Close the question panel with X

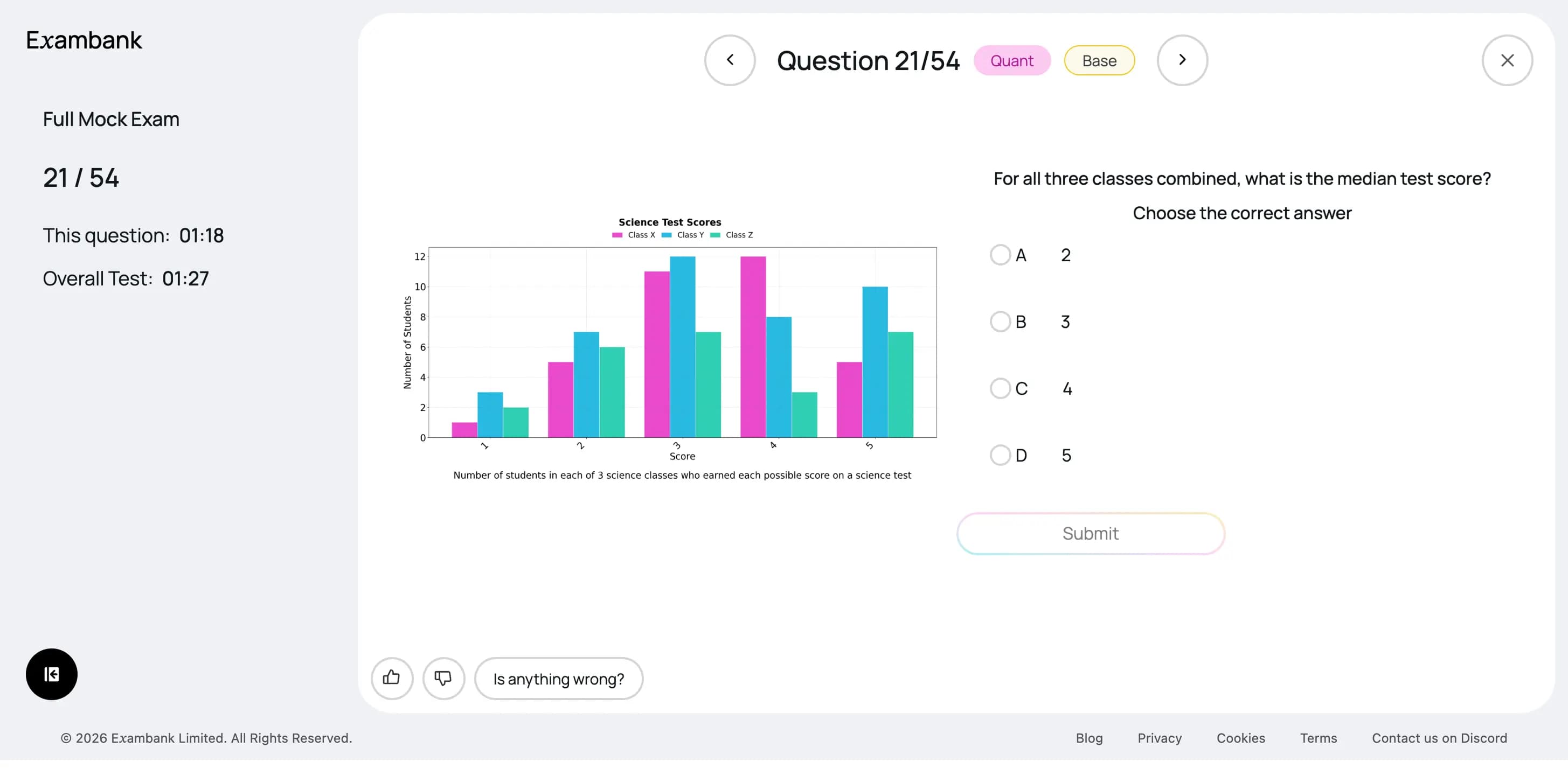point(1507,60)
